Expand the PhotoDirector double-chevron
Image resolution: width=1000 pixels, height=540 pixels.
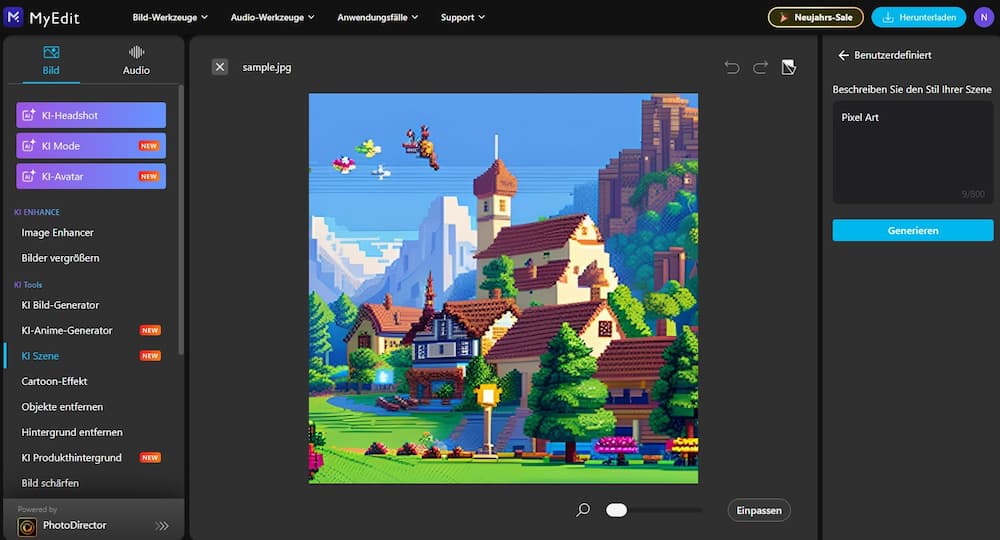(x=162, y=526)
